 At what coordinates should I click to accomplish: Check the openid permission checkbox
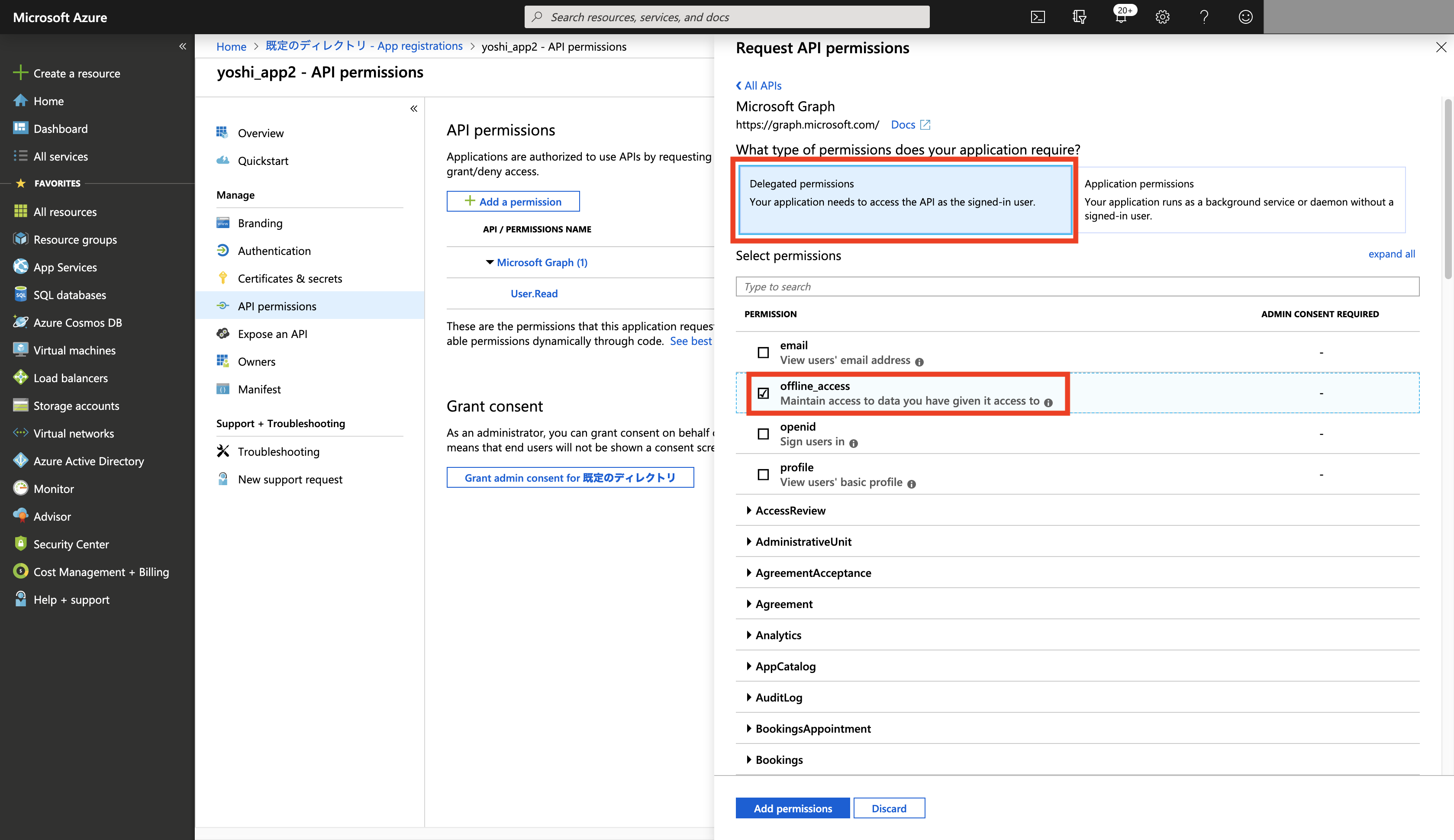click(763, 434)
